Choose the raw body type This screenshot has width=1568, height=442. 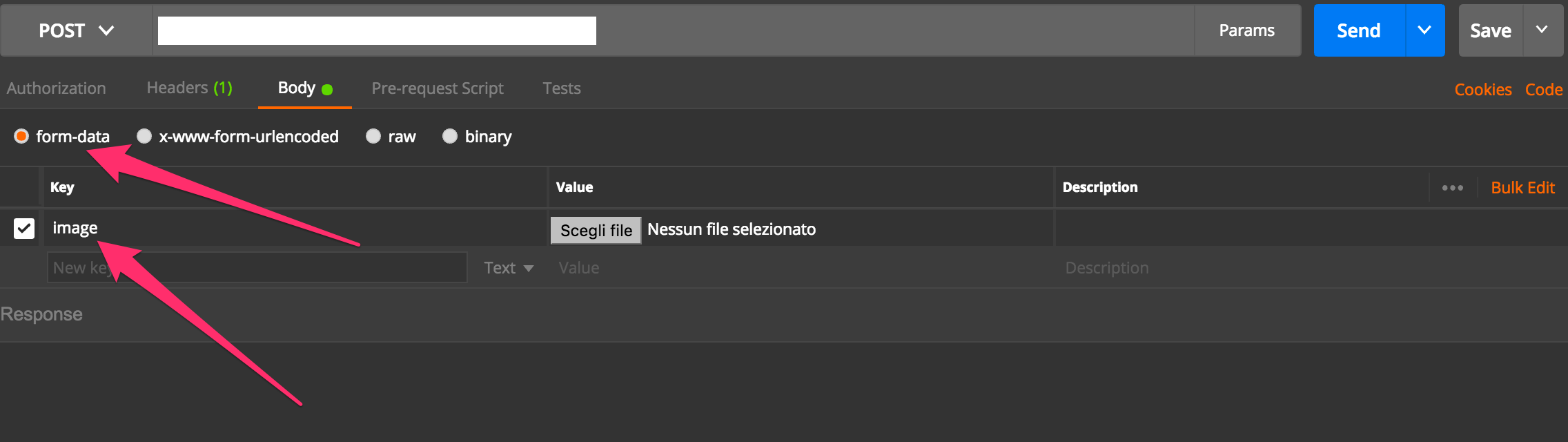pyautogui.click(x=373, y=136)
